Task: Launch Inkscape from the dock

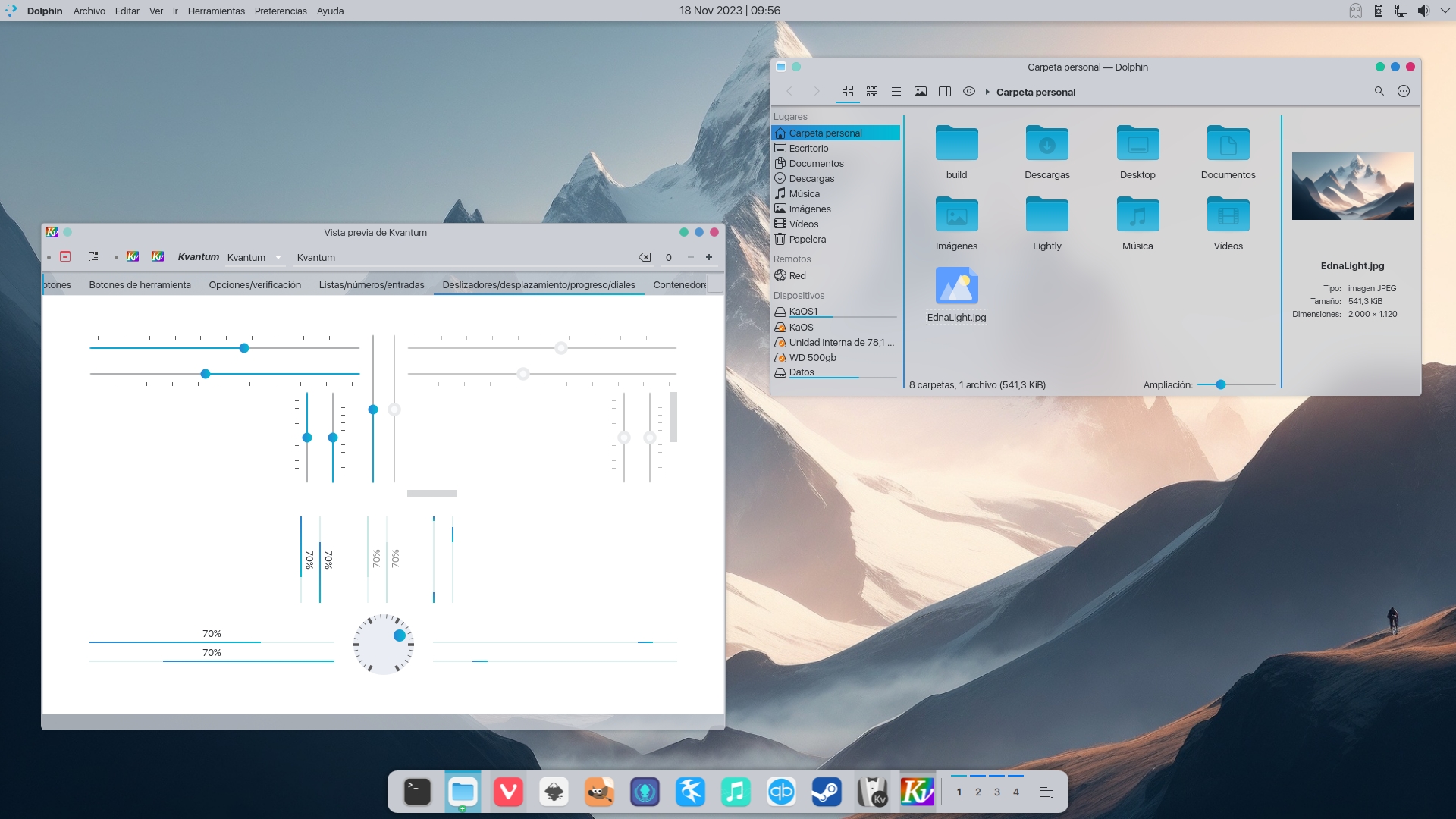Action: 554,792
